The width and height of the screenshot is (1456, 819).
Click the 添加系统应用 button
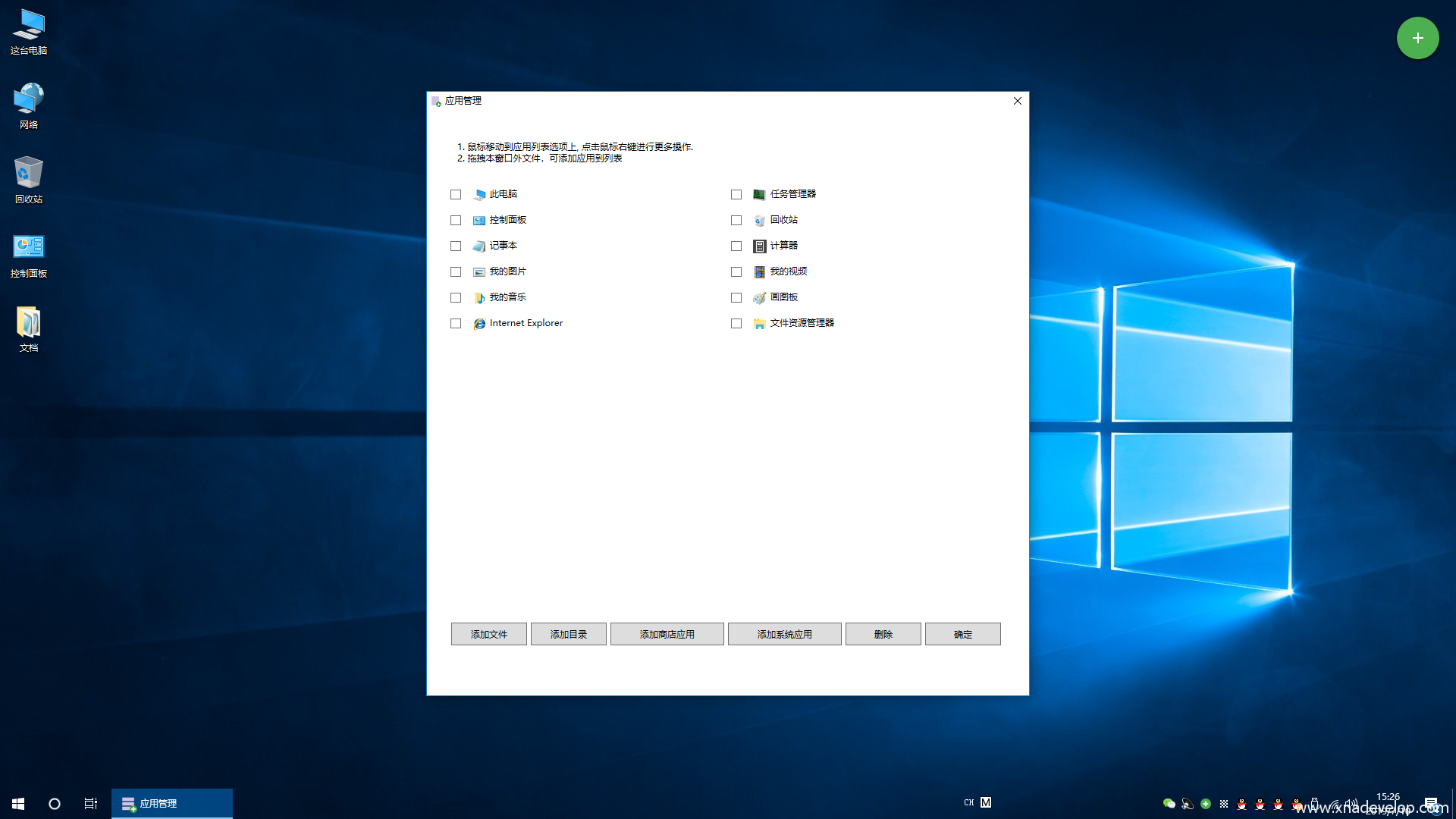(x=784, y=634)
